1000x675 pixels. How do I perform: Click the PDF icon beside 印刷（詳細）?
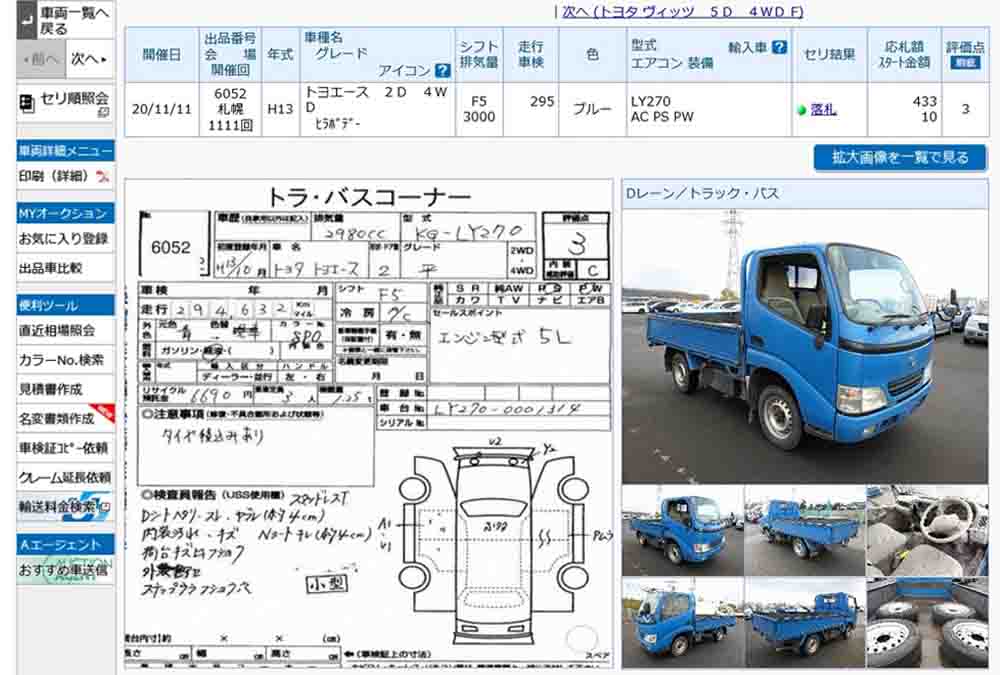click(x=102, y=176)
